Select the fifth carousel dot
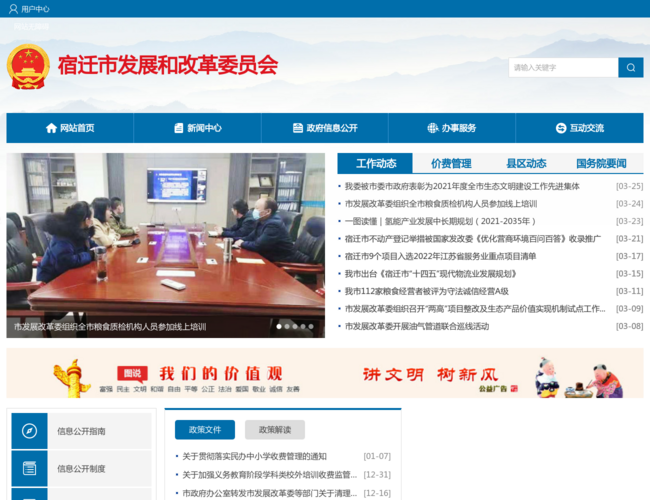The width and height of the screenshot is (650, 500). pyautogui.click(x=311, y=327)
